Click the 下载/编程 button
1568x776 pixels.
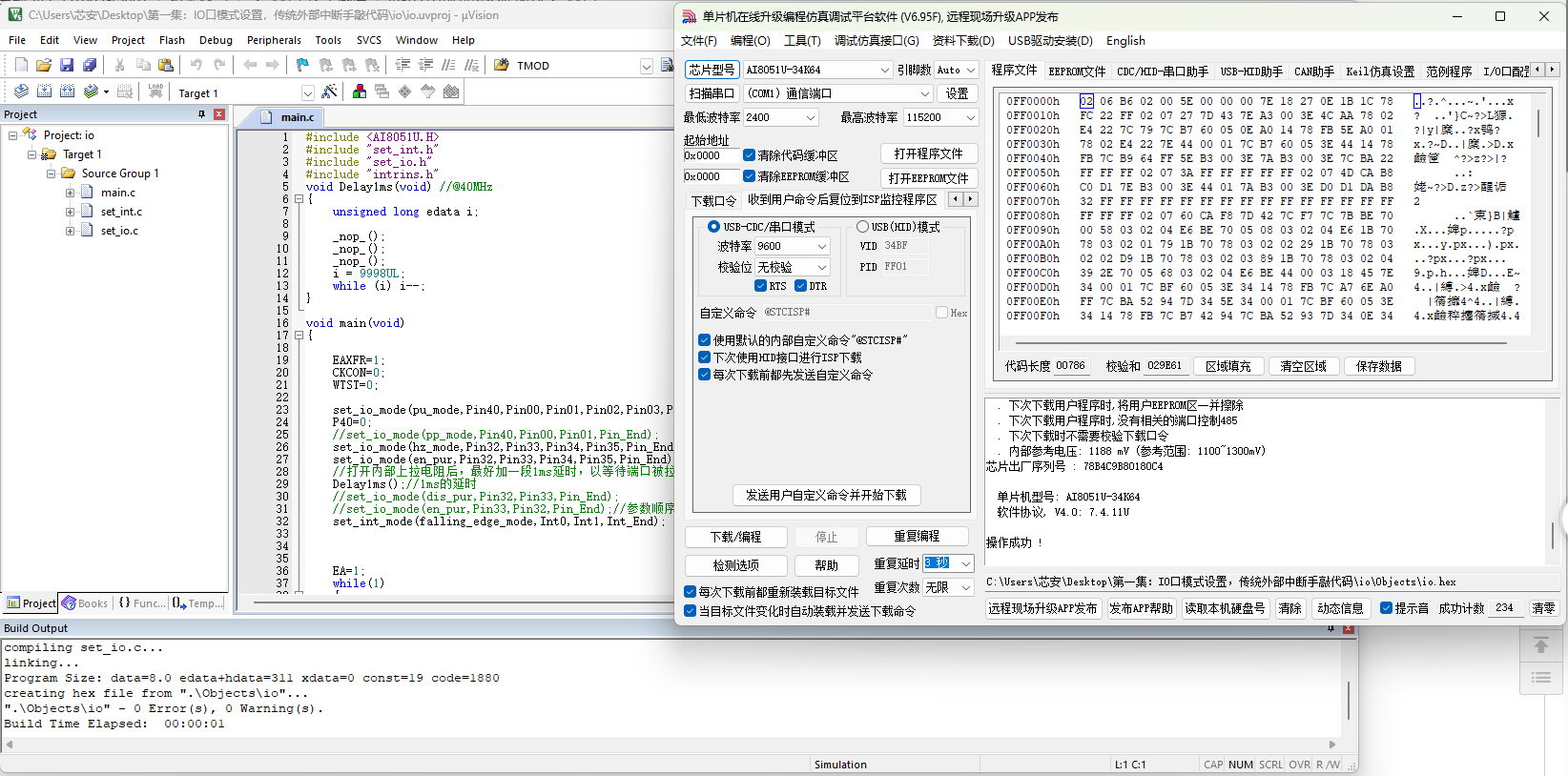[735, 537]
